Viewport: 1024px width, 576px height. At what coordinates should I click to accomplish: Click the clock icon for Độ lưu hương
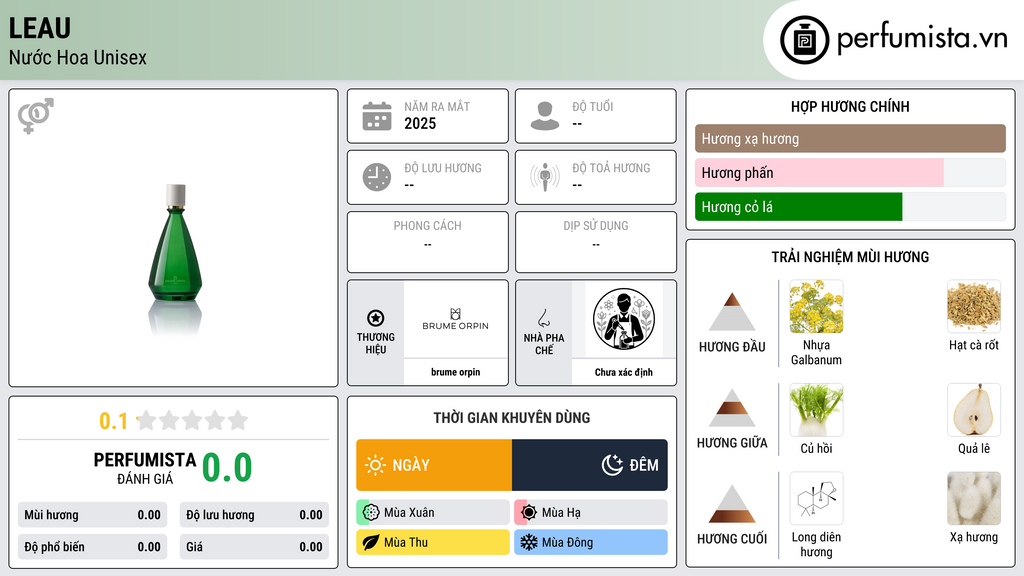pos(377,177)
